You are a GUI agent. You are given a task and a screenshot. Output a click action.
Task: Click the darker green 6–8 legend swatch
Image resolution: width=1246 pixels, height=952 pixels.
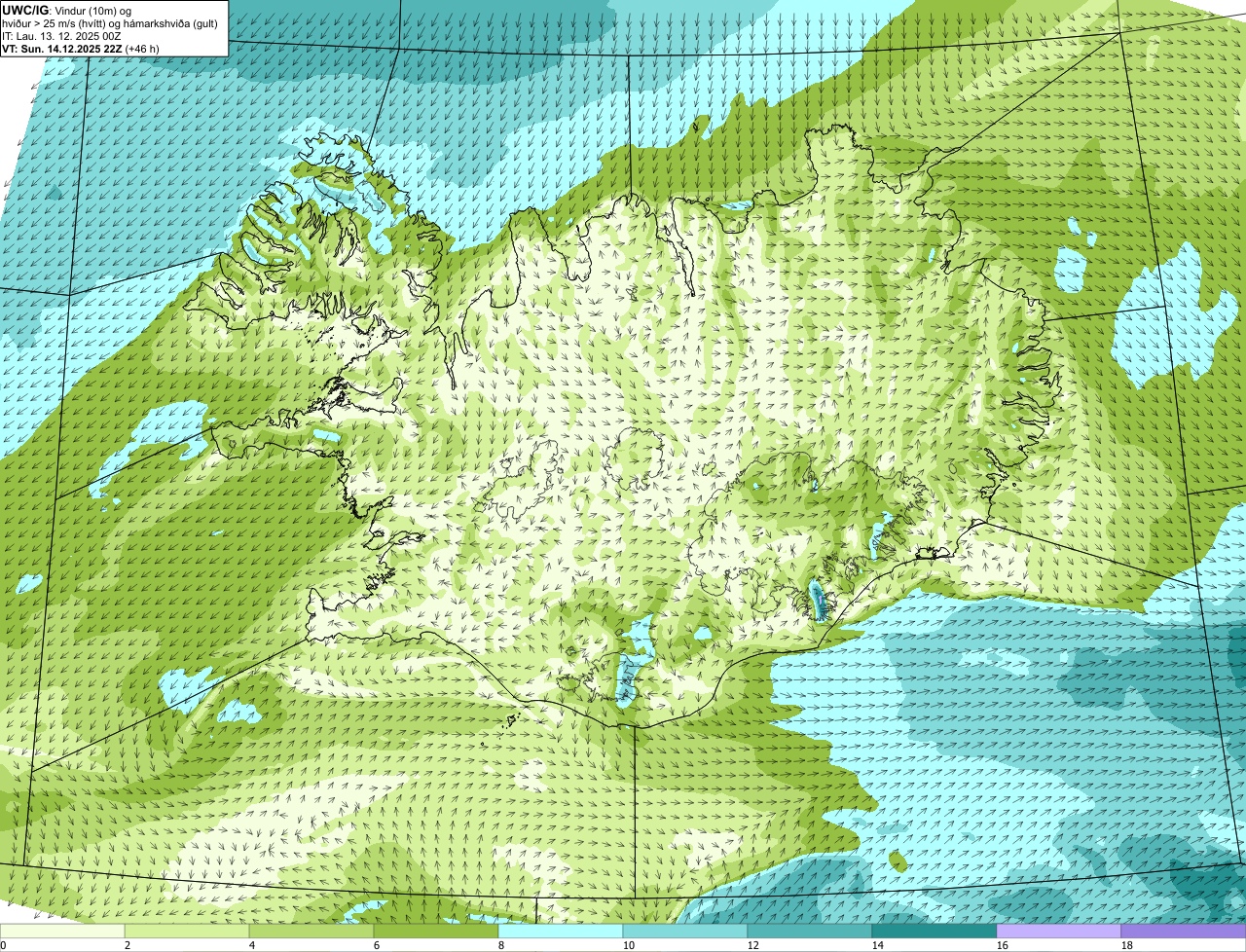coord(436,932)
